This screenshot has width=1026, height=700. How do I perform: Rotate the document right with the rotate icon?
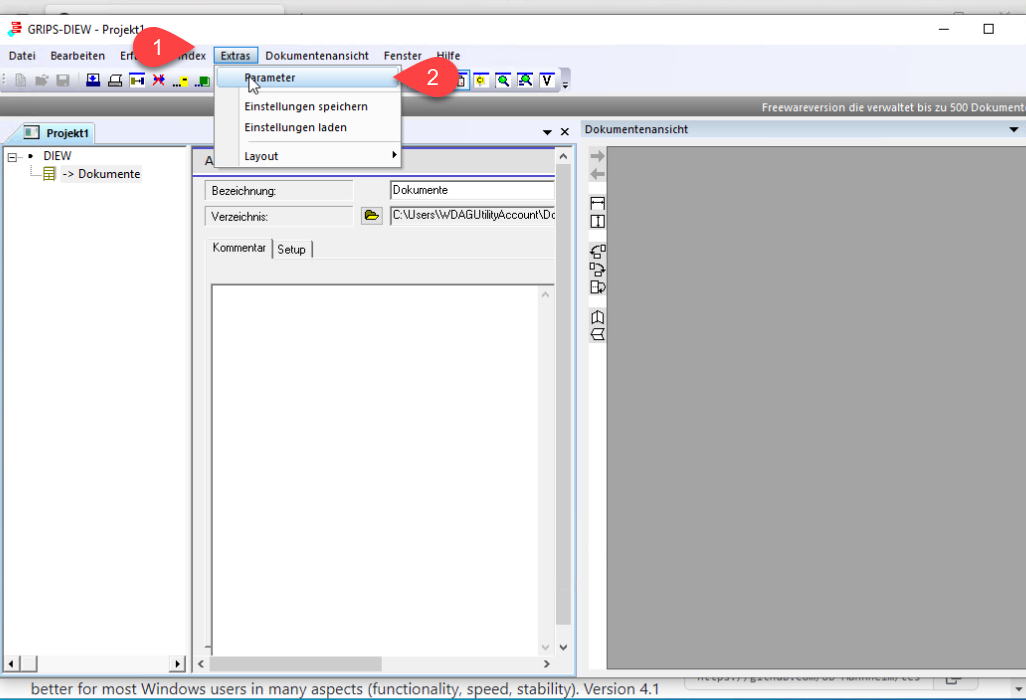pos(598,269)
